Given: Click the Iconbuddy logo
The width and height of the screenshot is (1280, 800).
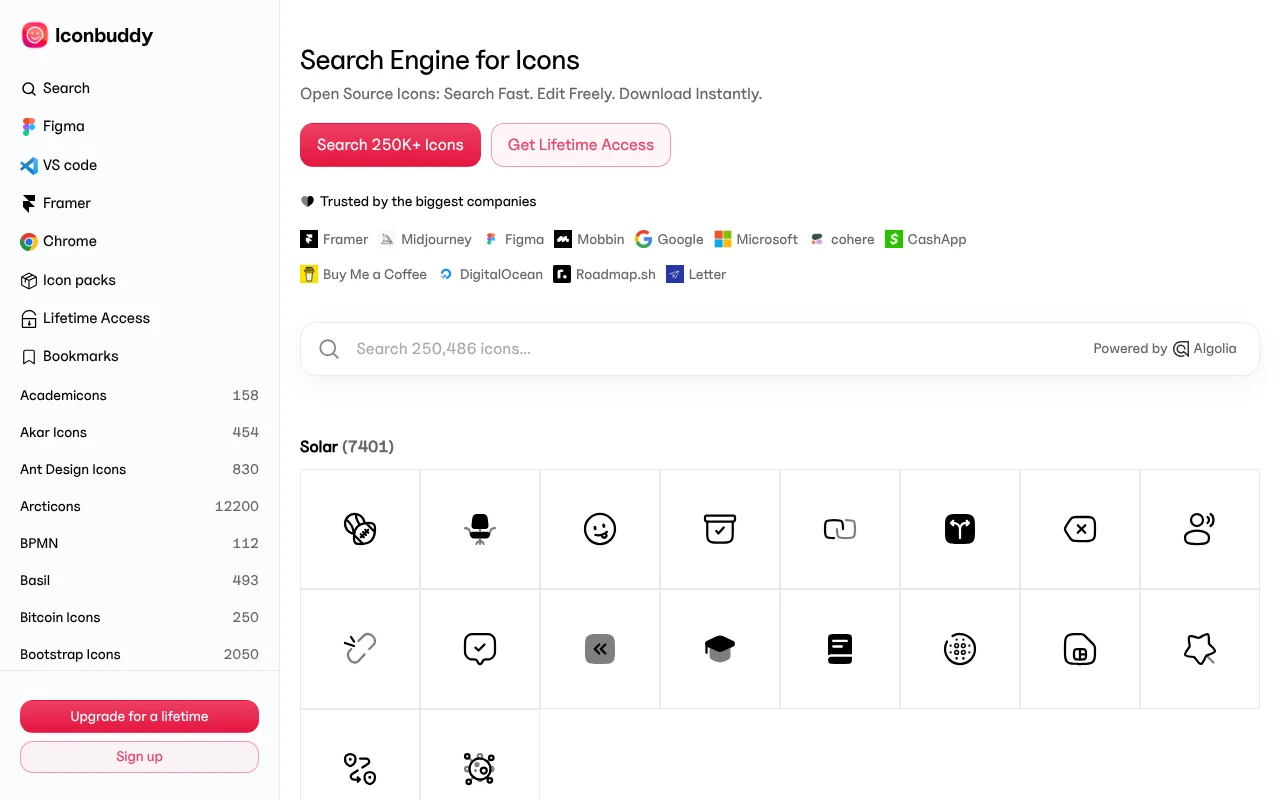Looking at the screenshot, I should click(87, 36).
